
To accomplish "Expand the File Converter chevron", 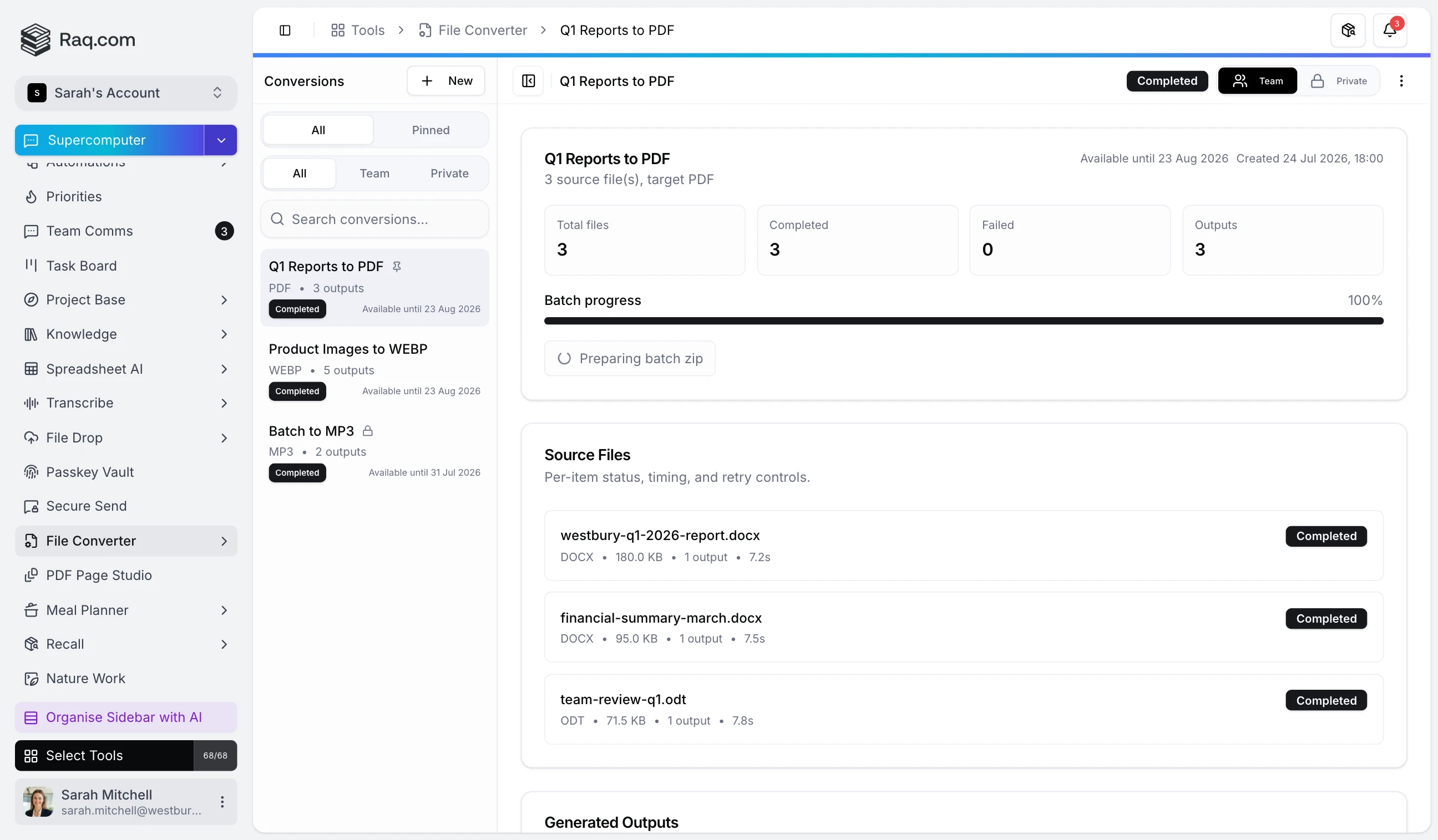I will [x=224, y=541].
